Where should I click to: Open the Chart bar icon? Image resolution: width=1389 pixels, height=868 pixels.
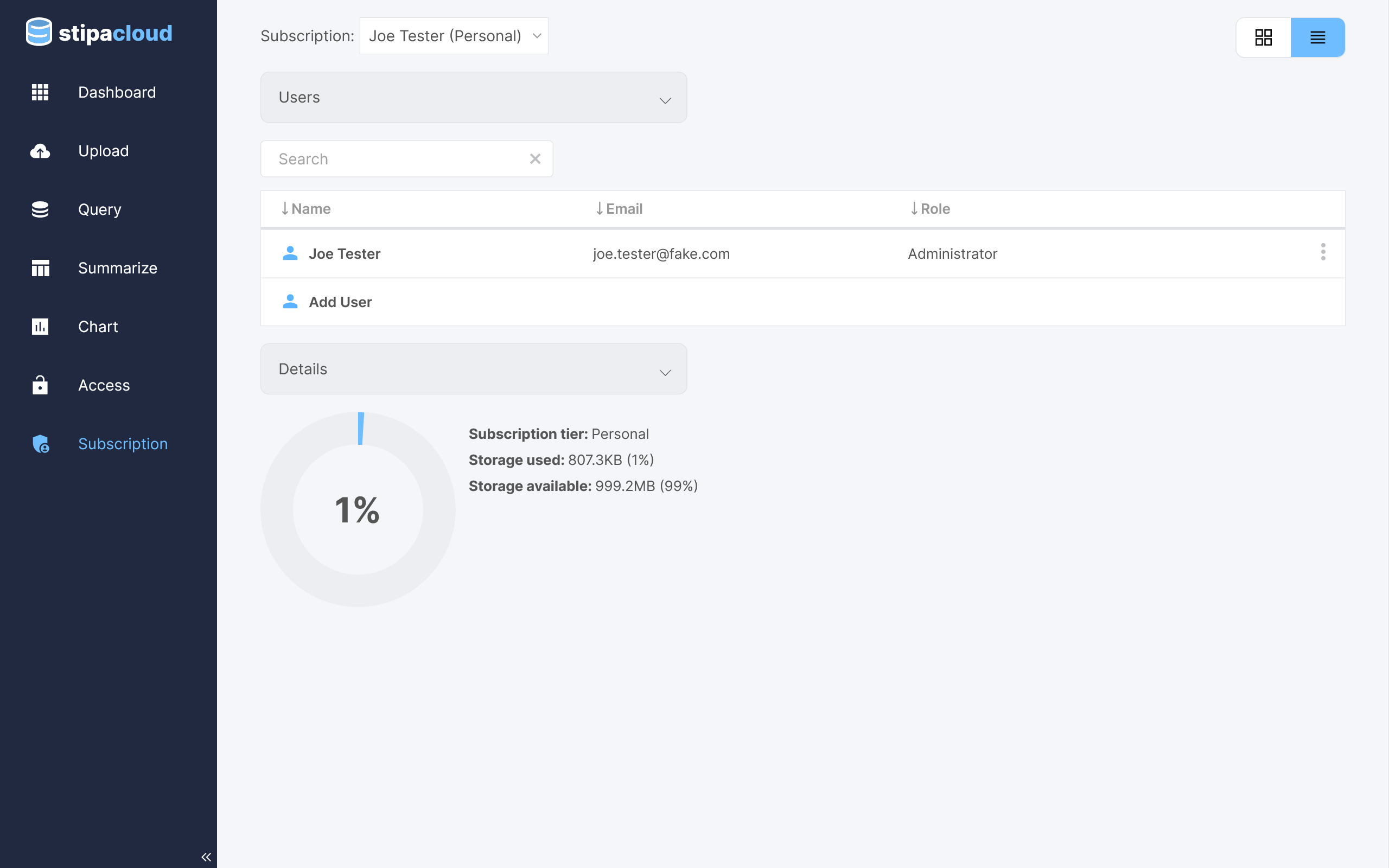tap(40, 327)
